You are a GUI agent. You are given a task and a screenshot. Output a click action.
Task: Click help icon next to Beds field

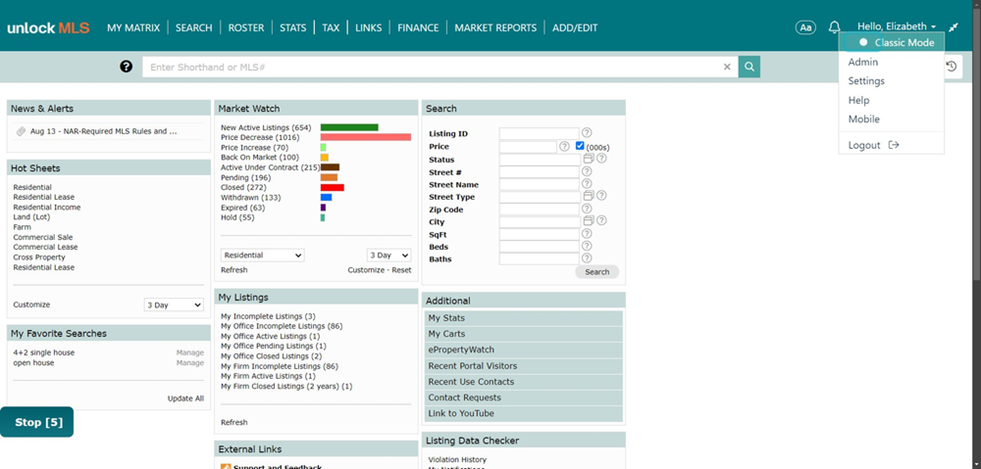(587, 246)
